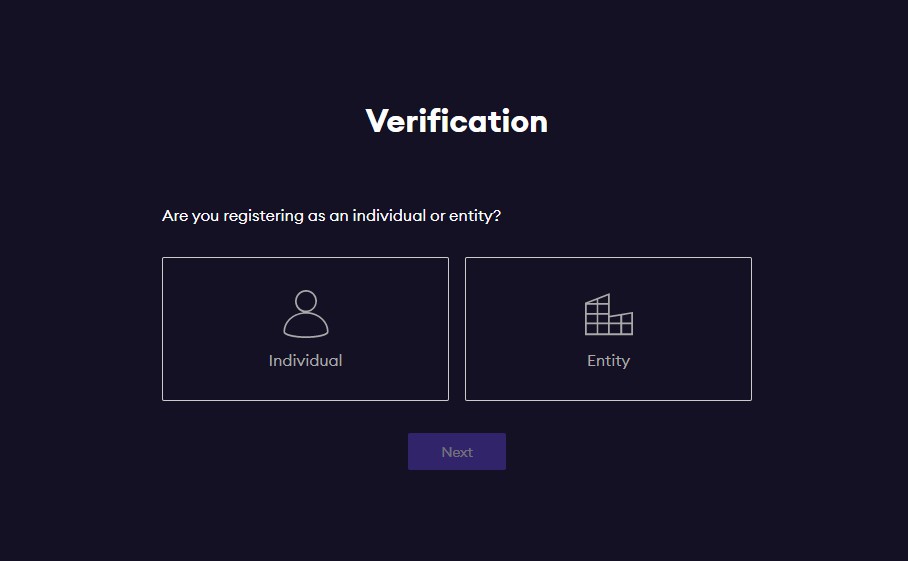Click the 'Next' text inside the purple button

click(x=457, y=452)
